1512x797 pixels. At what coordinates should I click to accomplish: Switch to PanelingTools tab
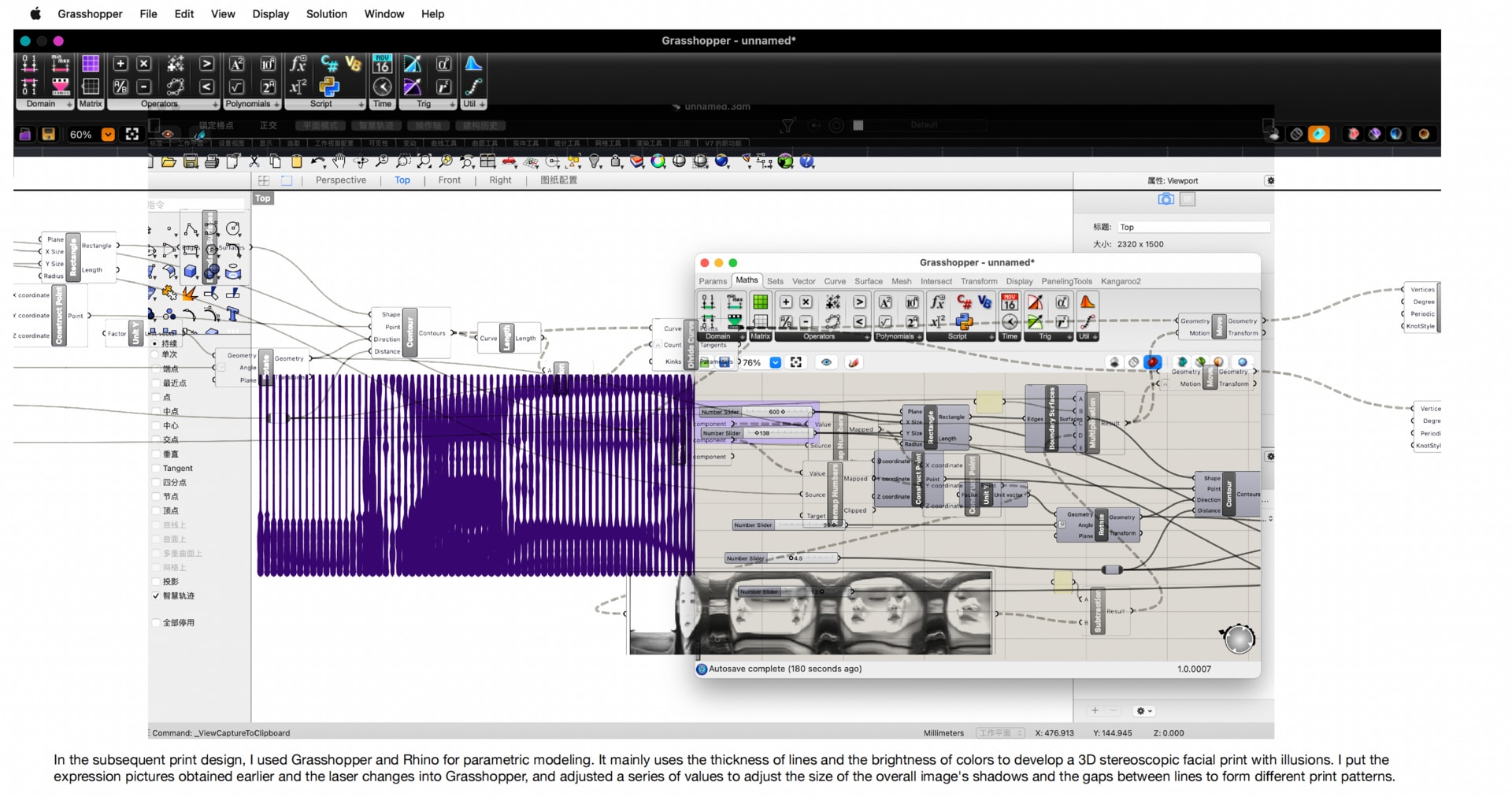(1066, 281)
